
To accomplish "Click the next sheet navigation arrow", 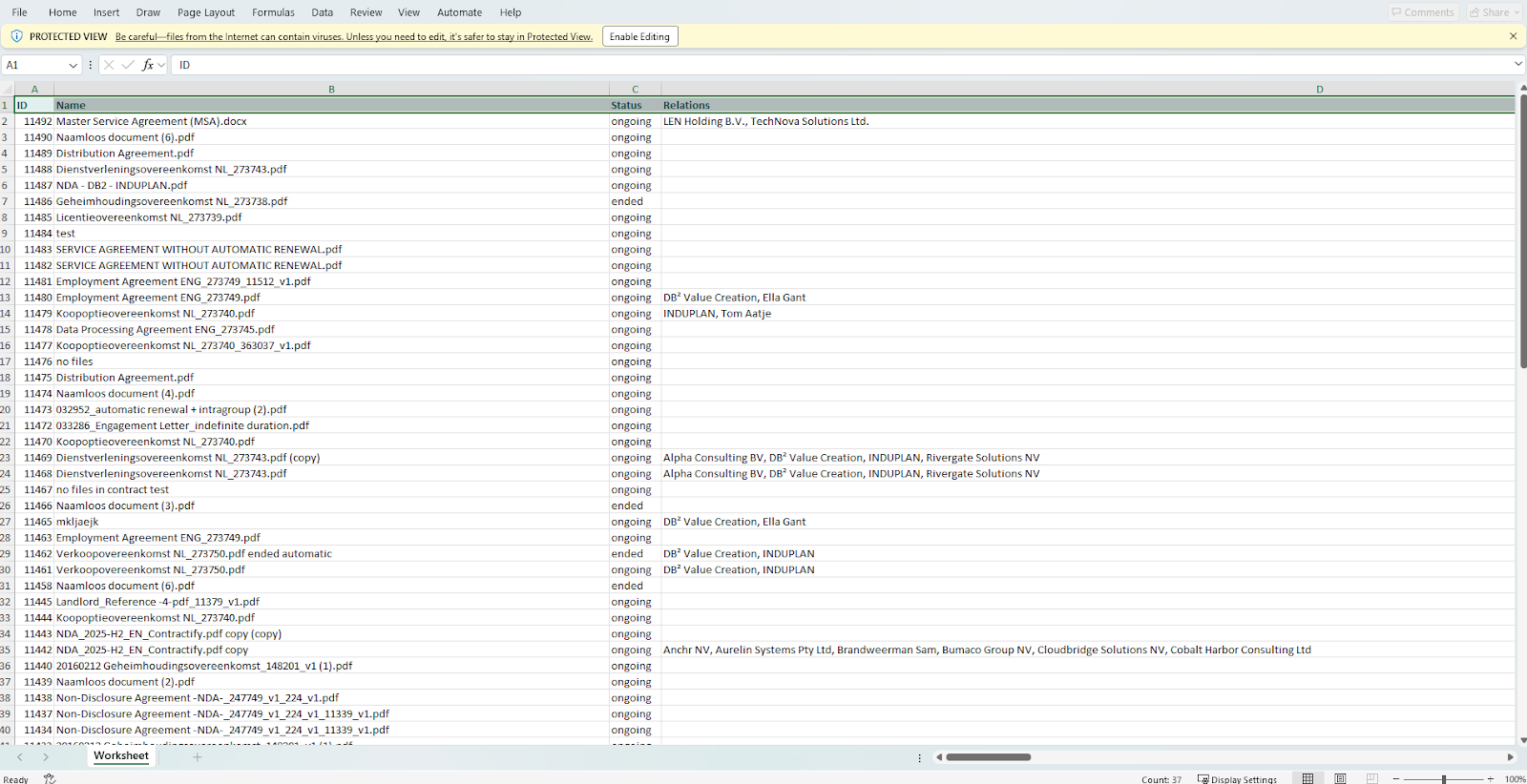I will (x=45, y=757).
